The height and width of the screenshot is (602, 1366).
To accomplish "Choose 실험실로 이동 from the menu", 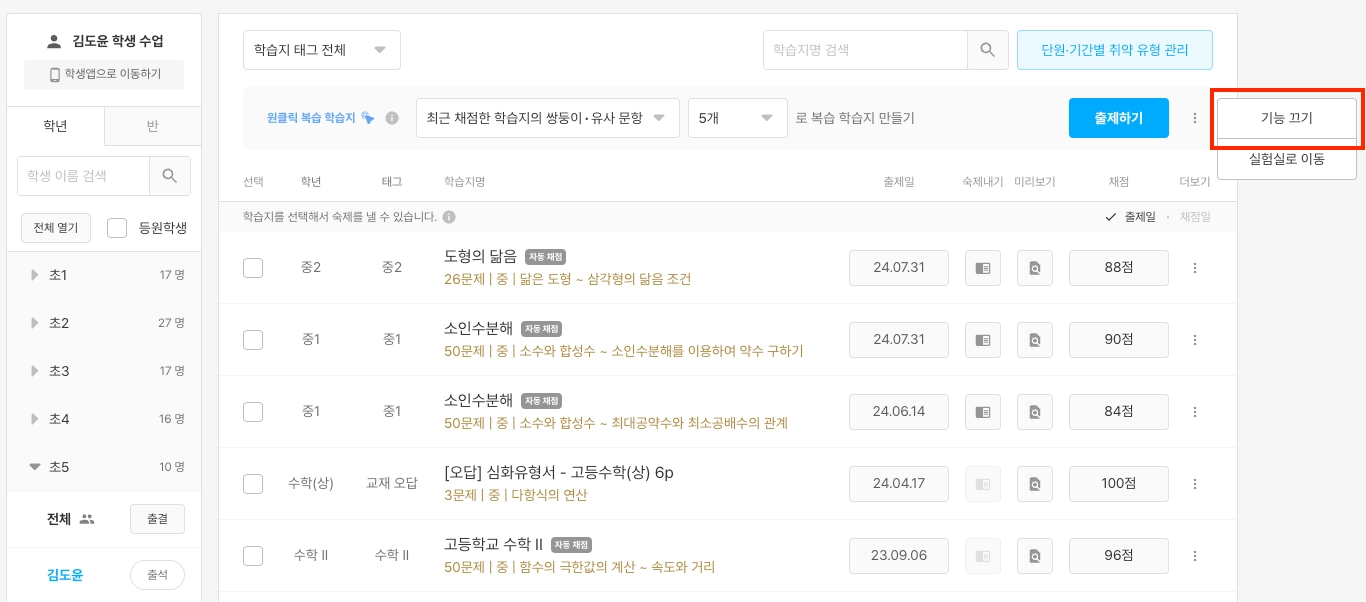I will [1286, 159].
